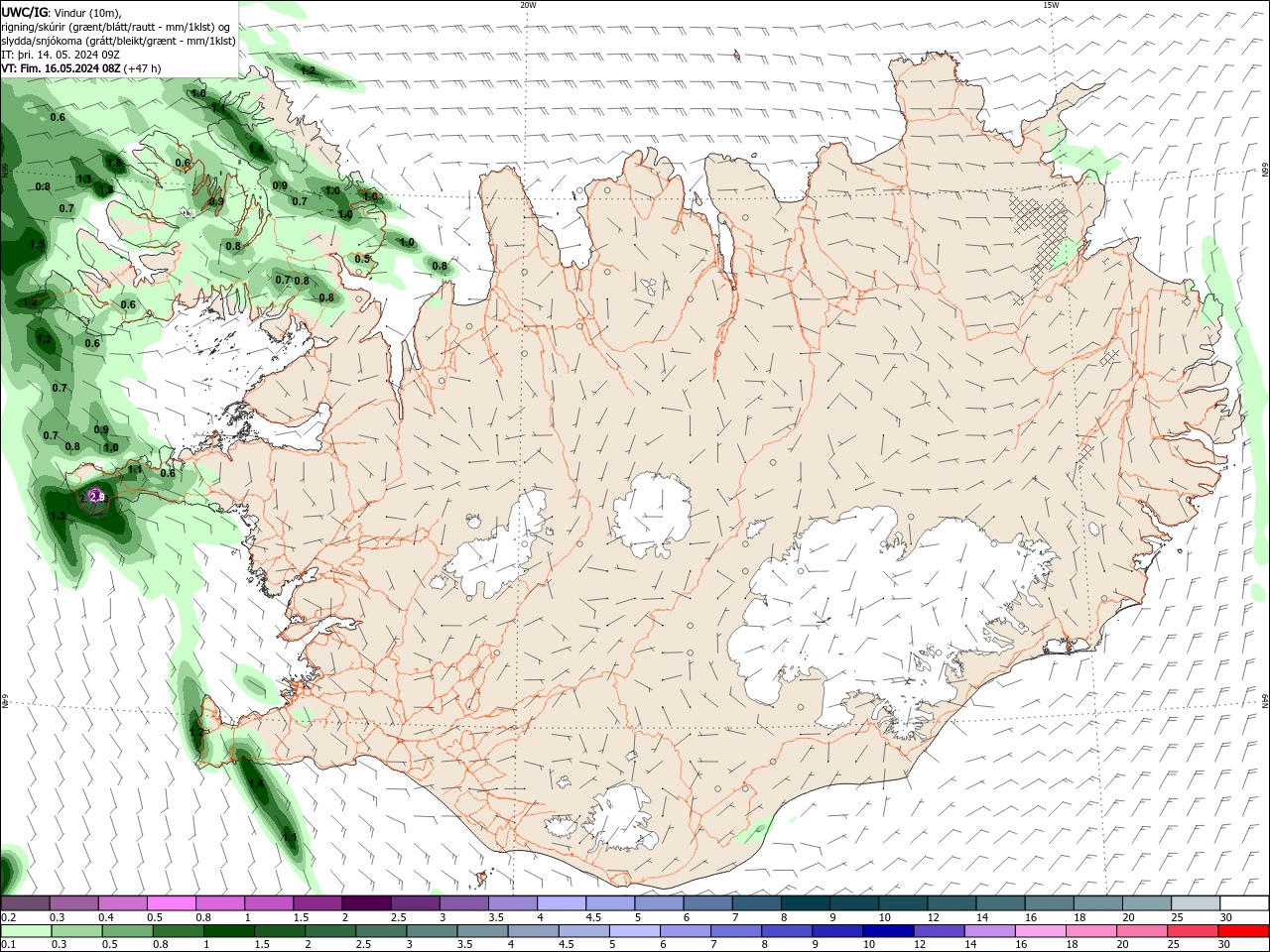Click the 'UWC/IG: Vindur (10m)' title text
Screen dimensions: 1270x952
click(x=61, y=12)
